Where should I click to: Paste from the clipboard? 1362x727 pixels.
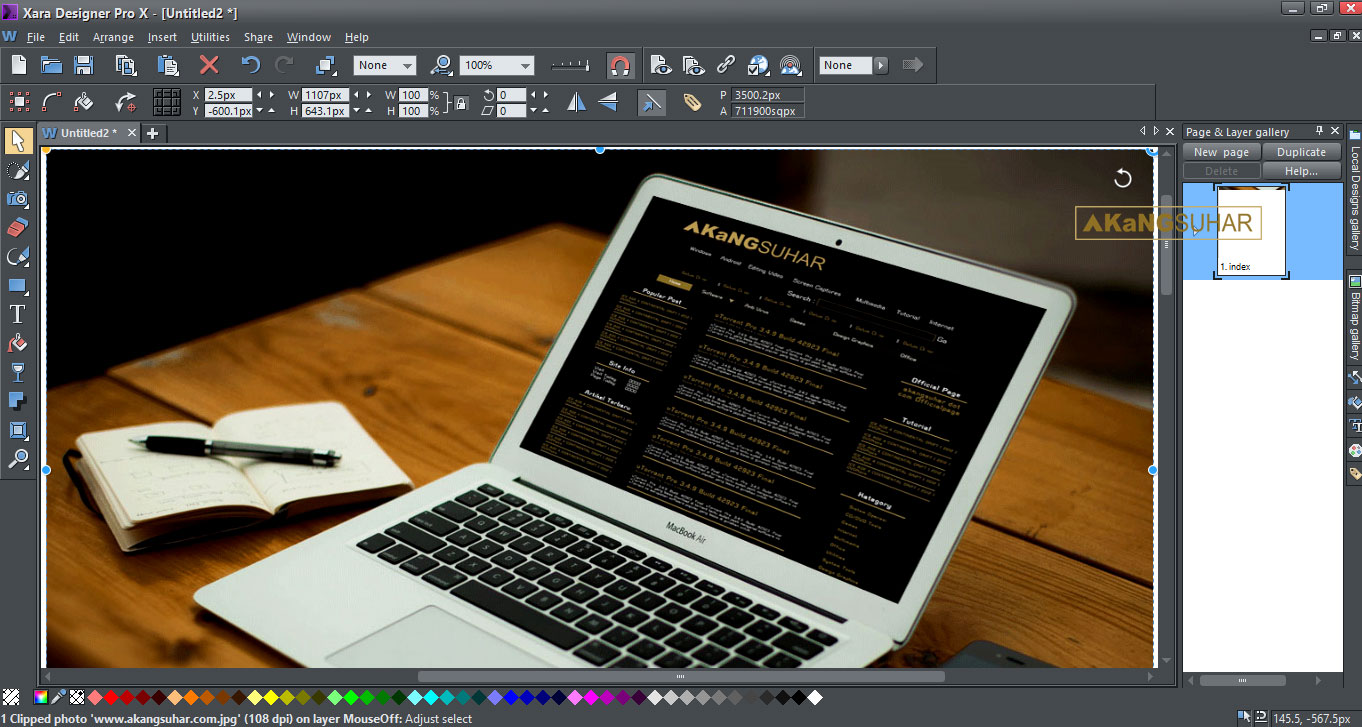pos(167,65)
